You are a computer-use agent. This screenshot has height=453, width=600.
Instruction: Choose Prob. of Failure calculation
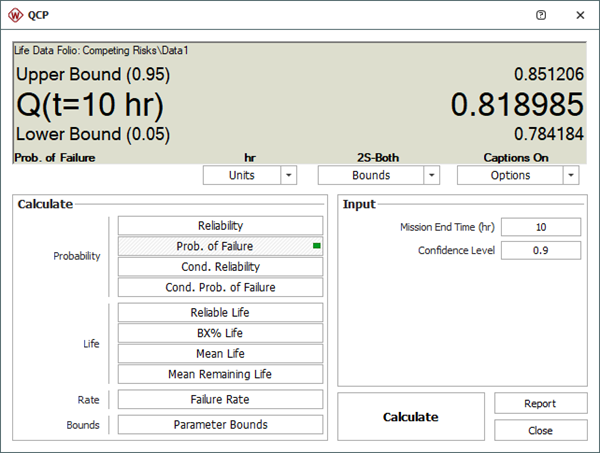pyautogui.click(x=220, y=246)
